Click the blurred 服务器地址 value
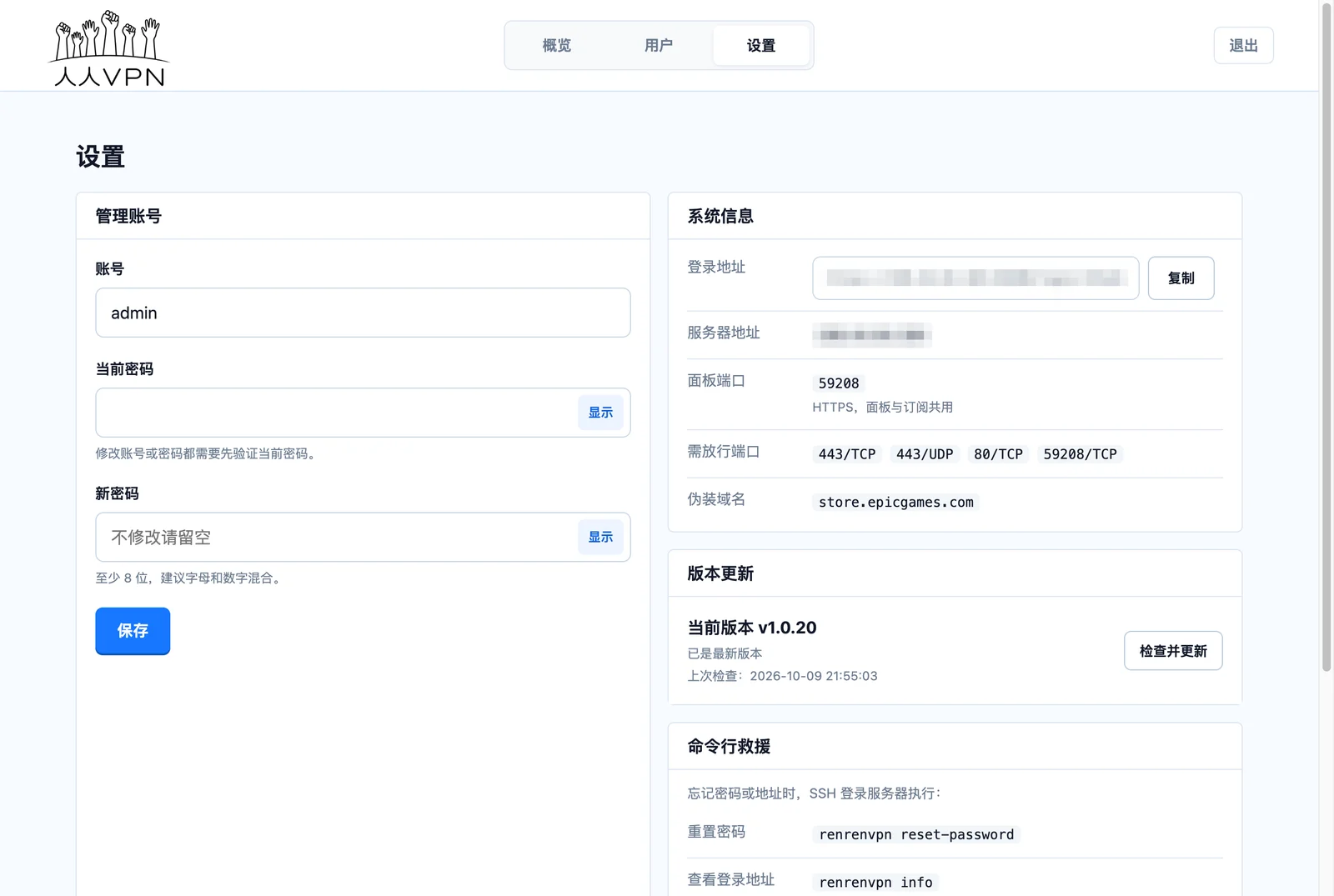The height and width of the screenshot is (896, 1334). pos(872,335)
